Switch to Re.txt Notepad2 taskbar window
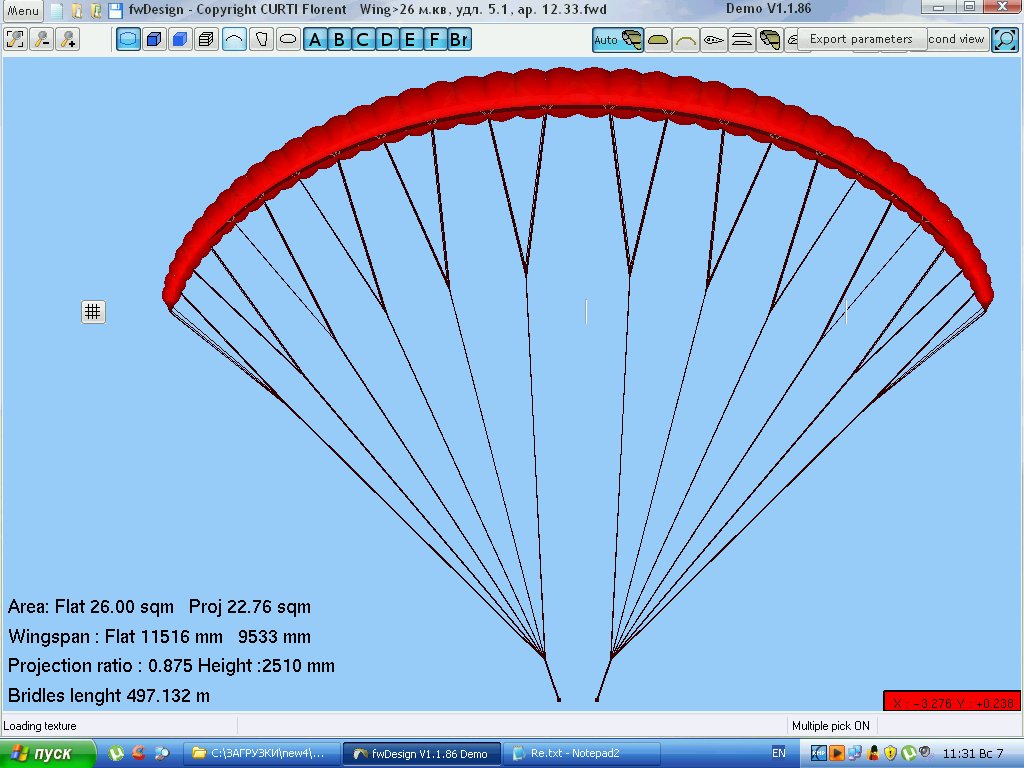1024x768 pixels. pyautogui.click(x=580, y=753)
